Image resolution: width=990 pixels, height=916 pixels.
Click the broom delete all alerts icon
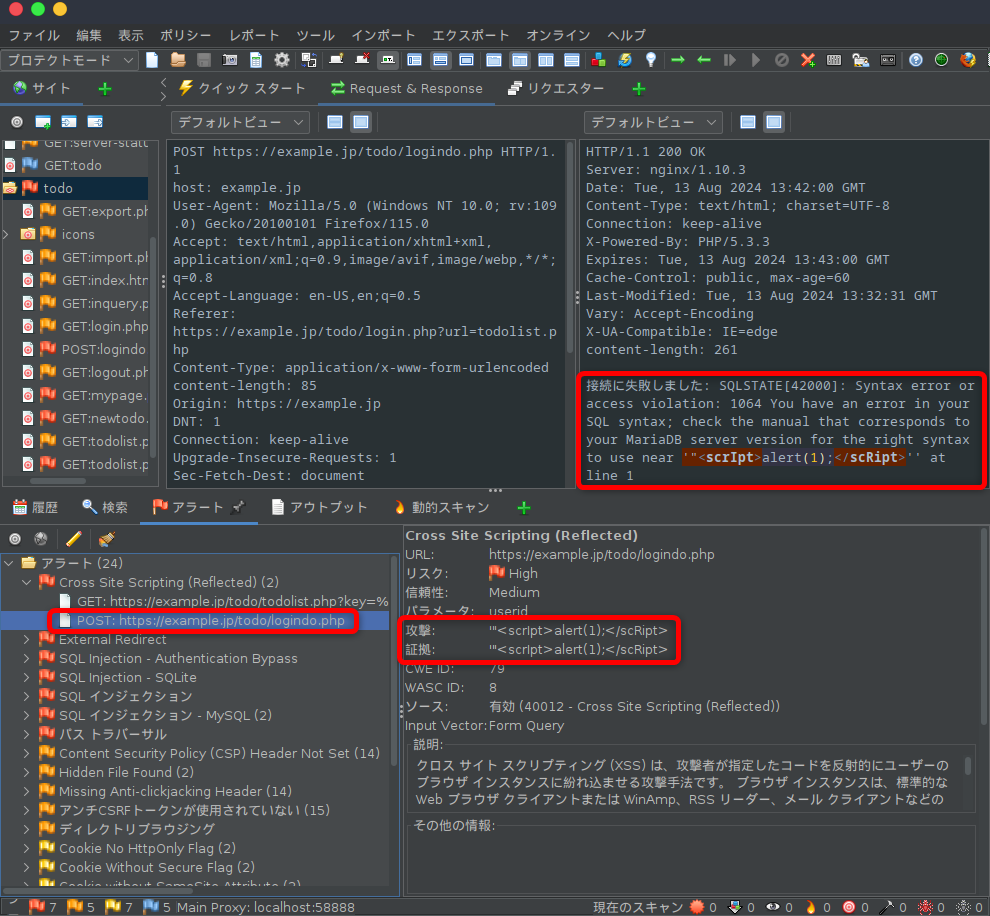coord(106,538)
